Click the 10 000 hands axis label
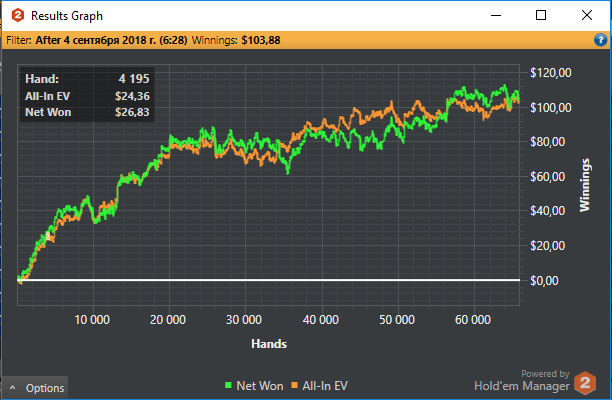Image resolution: width=612 pixels, height=400 pixels. click(92, 320)
